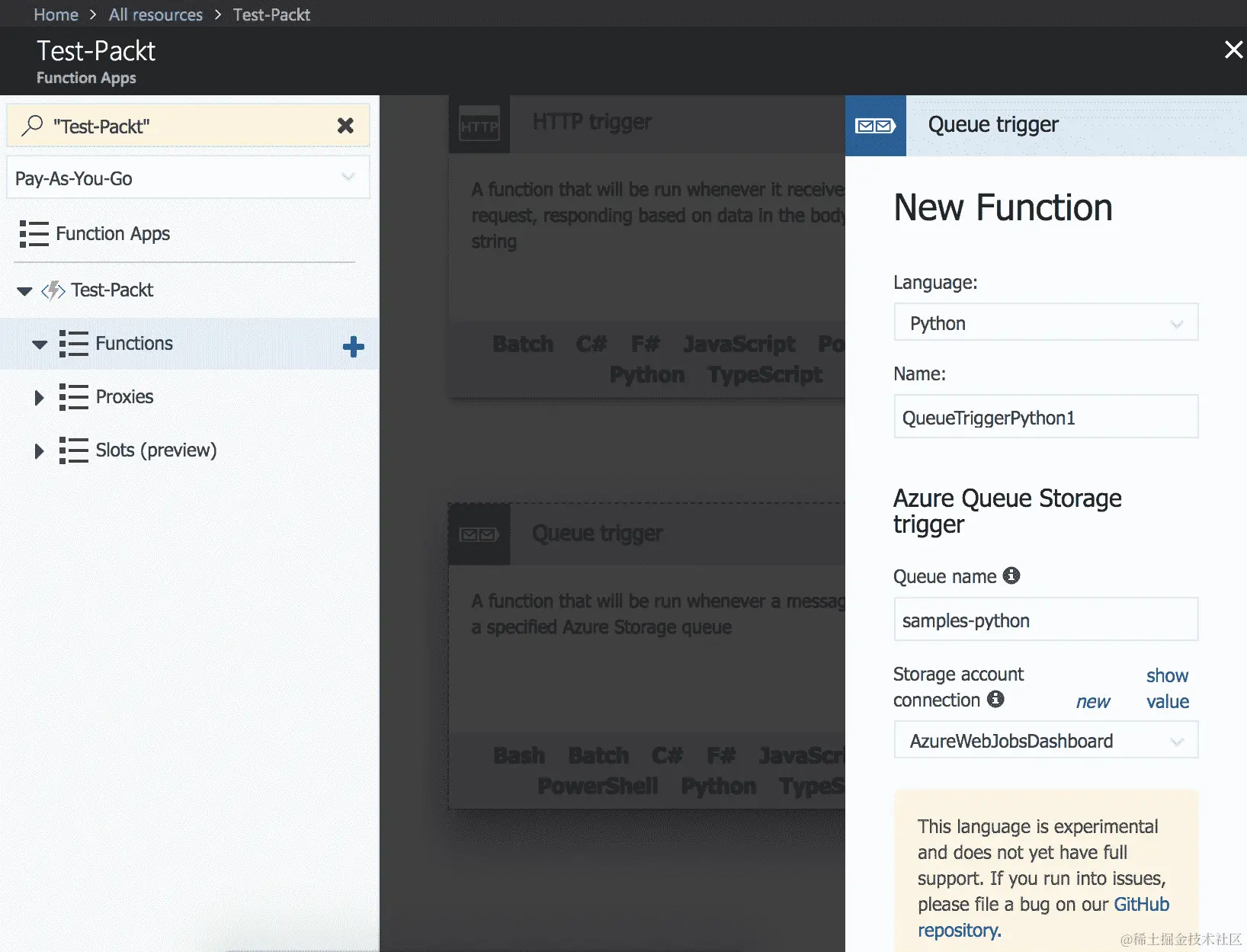Click the Queue trigger envelope icon in panel header
The height and width of the screenshot is (952, 1247).
pos(876,126)
